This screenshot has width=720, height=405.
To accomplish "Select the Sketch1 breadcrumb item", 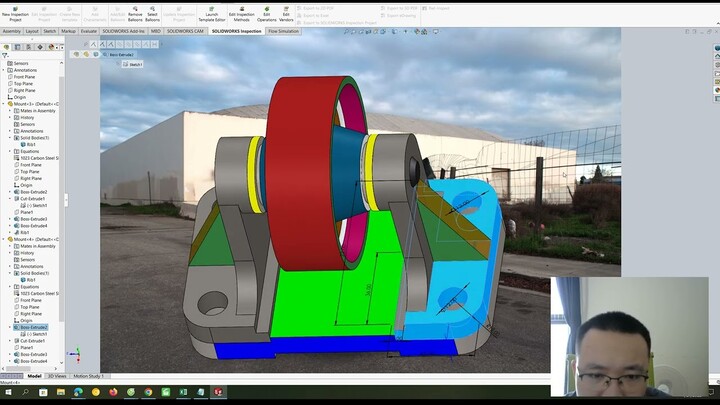I will tap(132, 64).
